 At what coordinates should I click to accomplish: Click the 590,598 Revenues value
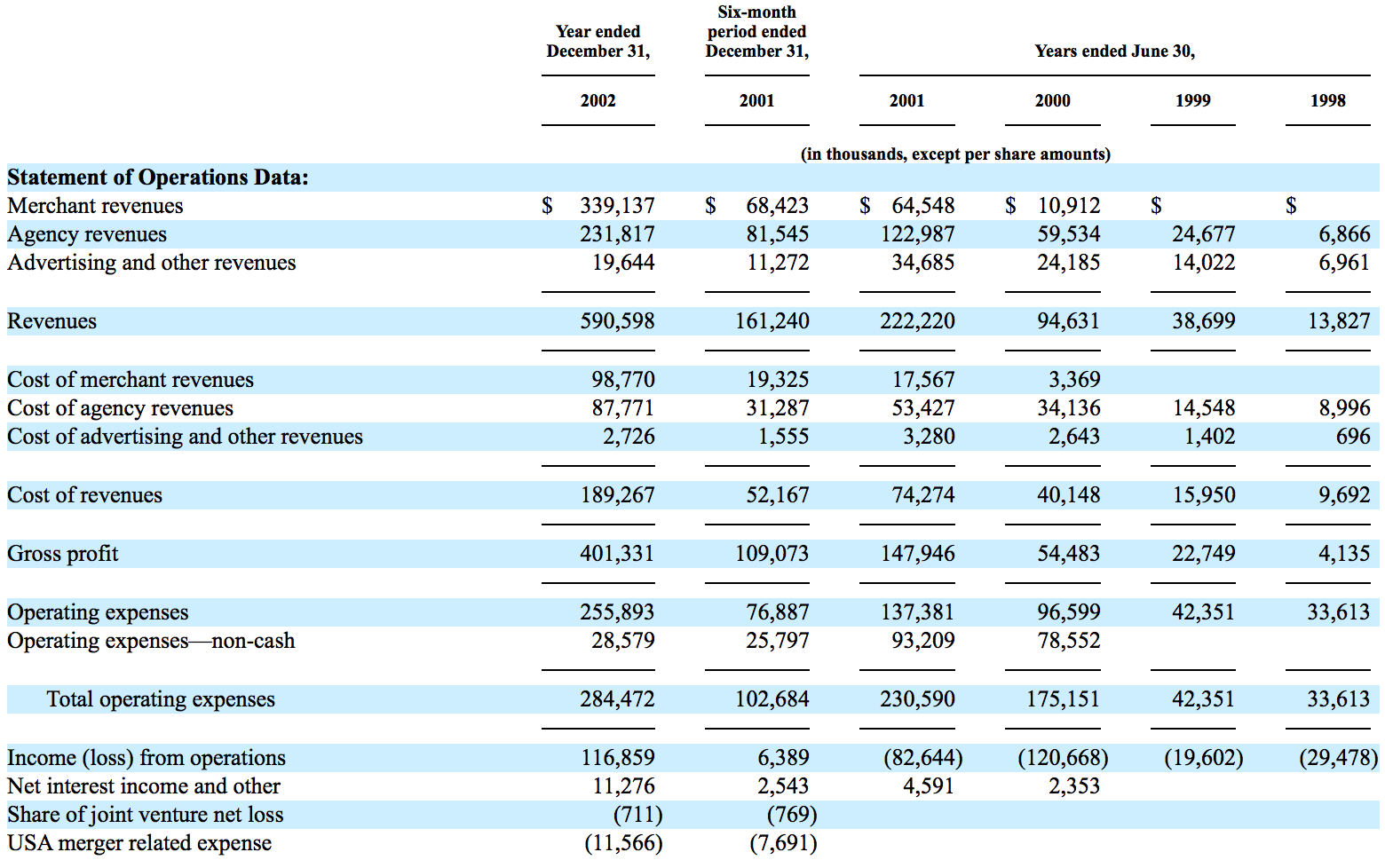point(617,321)
